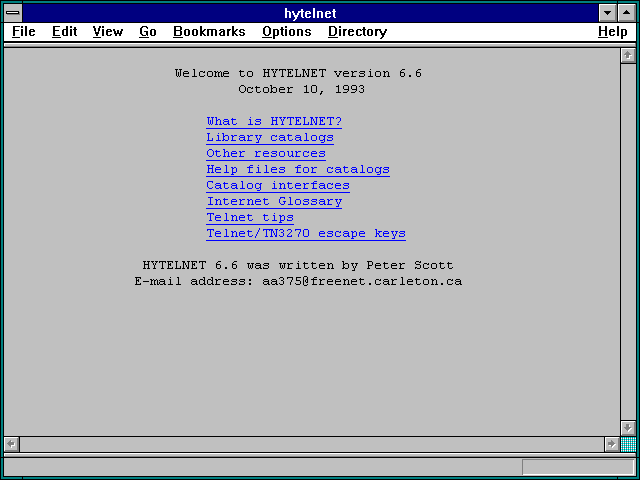This screenshot has width=640, height=480.
Task: Open Help files for catalogs link
Action: [298, 169]
